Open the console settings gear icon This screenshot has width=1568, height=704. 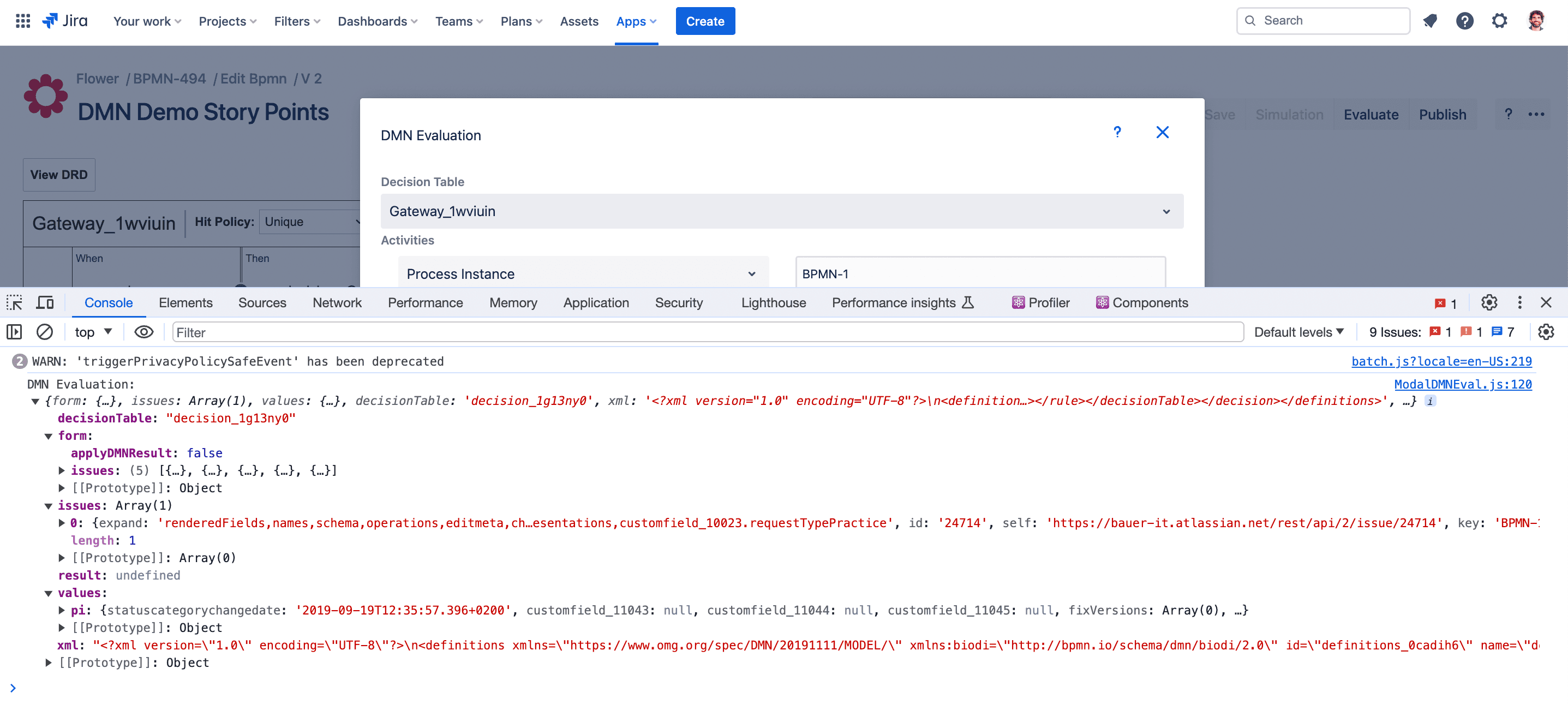1546,332
